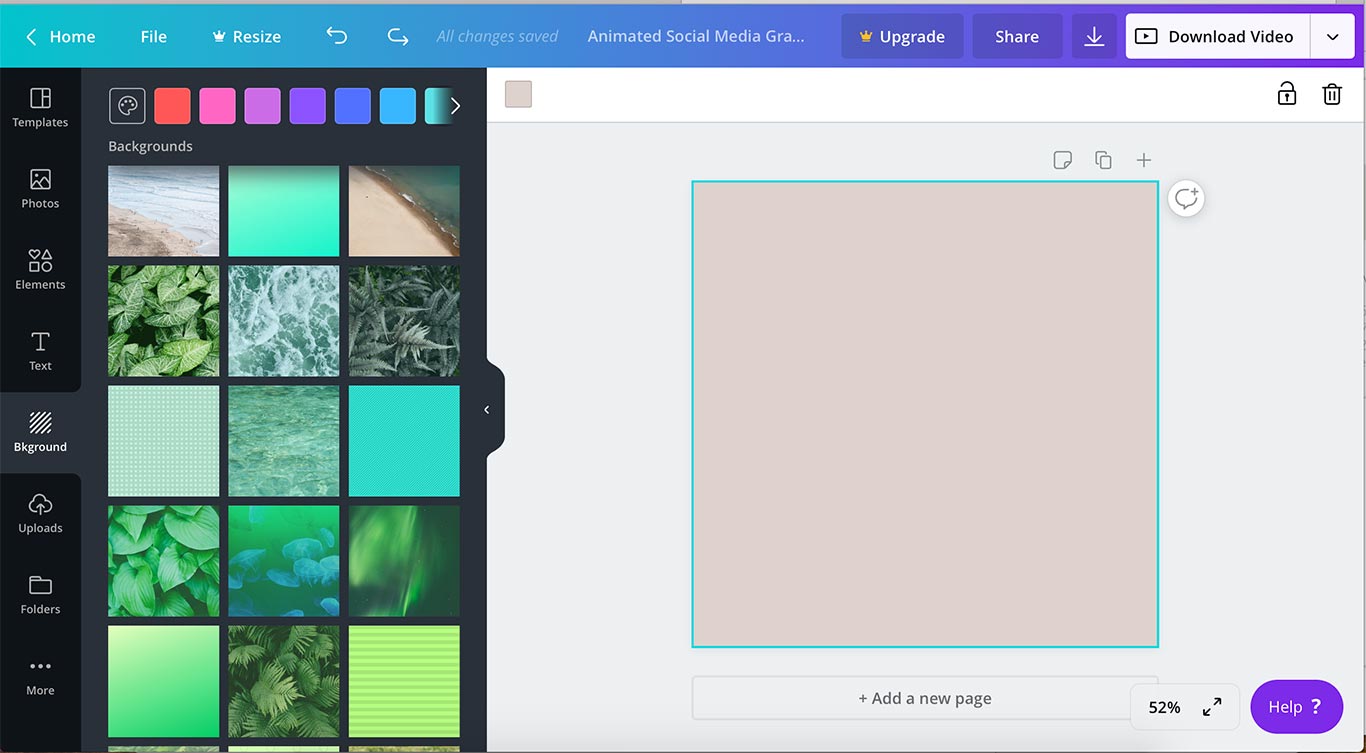Open the File menu
The image size is (1366, 753).
(x=154, y=36)
